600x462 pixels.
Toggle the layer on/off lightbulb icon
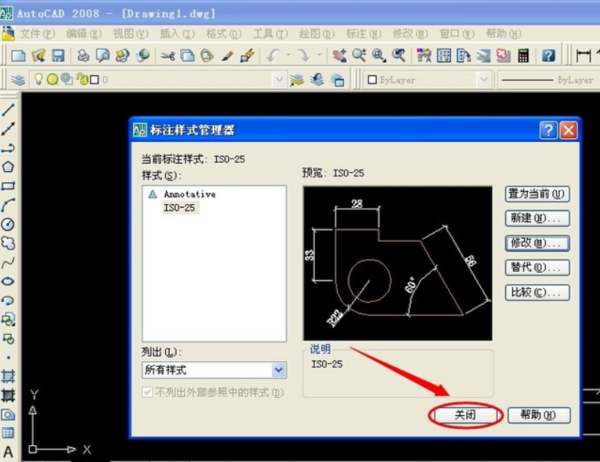pos(38,79)
